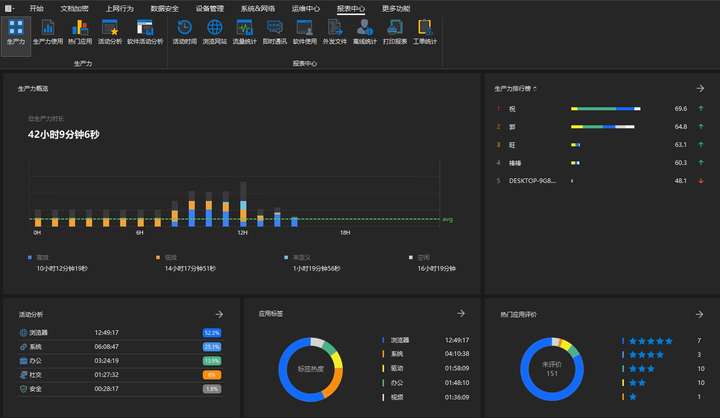This screenshot has width=720, height=418.
Task: Click the gray percentage badge for 安全
Action: click(212, 389)
